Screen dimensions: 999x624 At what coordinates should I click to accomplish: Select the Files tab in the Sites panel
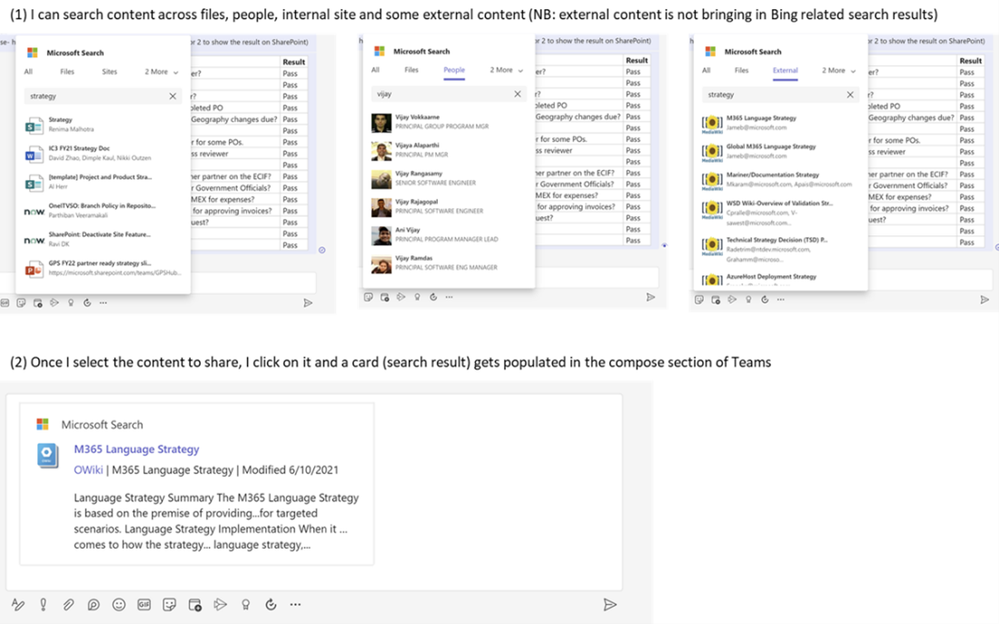click(x=67, y=71)
